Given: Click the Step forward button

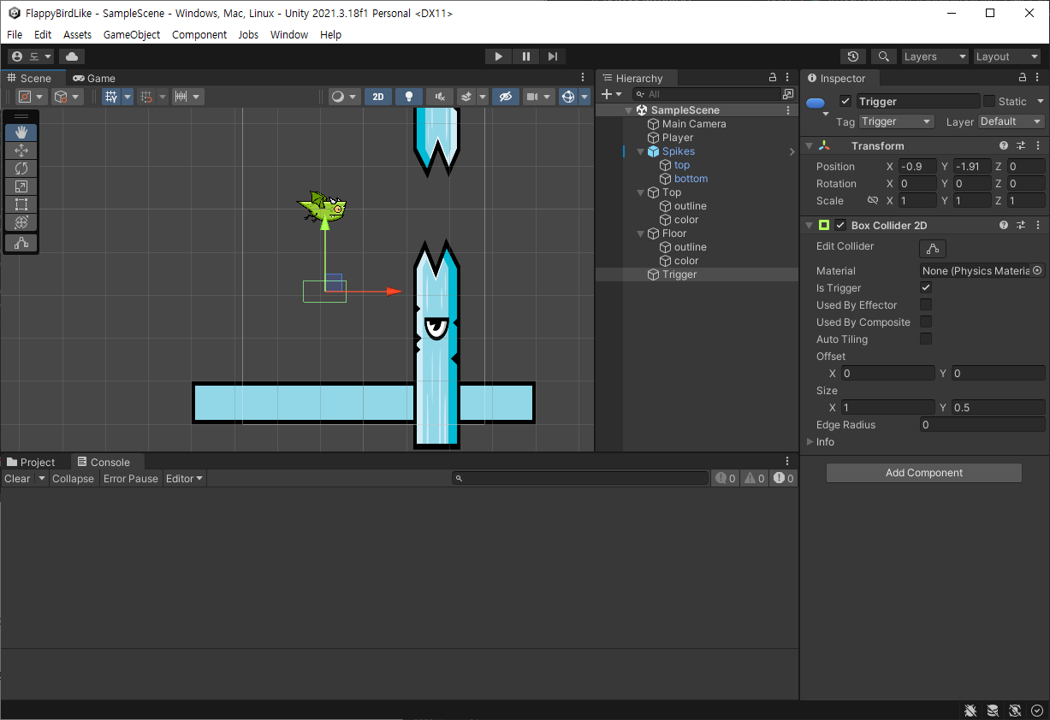Looking at the screenshot, I should pyautogui.click(x=552, y=56).
